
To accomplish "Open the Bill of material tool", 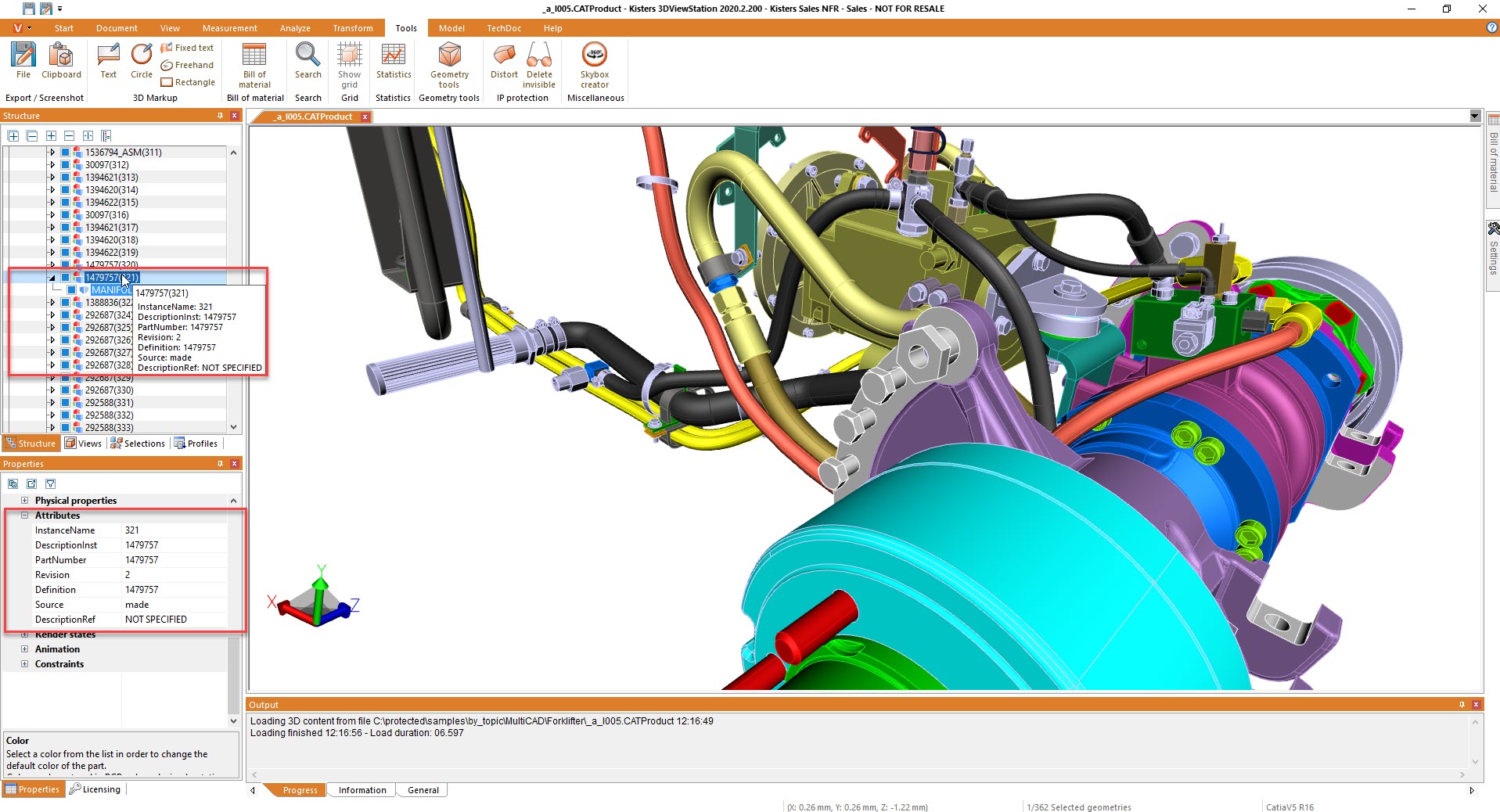I will pyautogui.click(x=254, y=64).
